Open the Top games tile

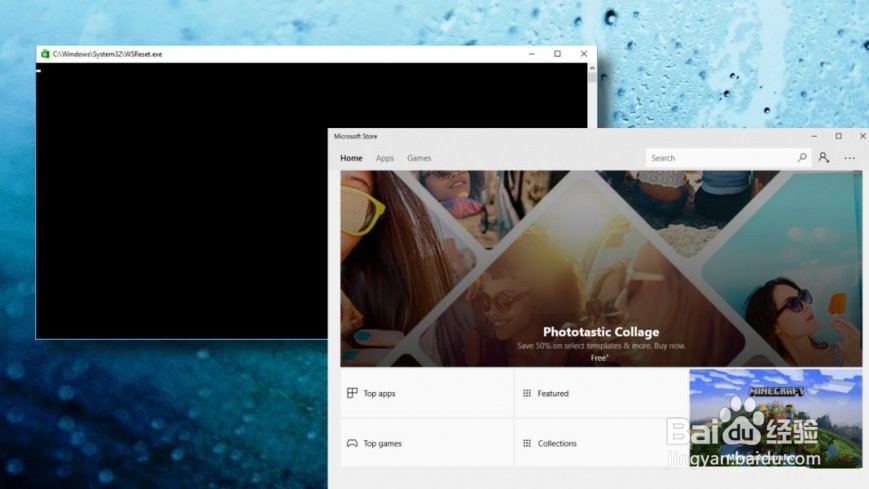click(427, 443)
